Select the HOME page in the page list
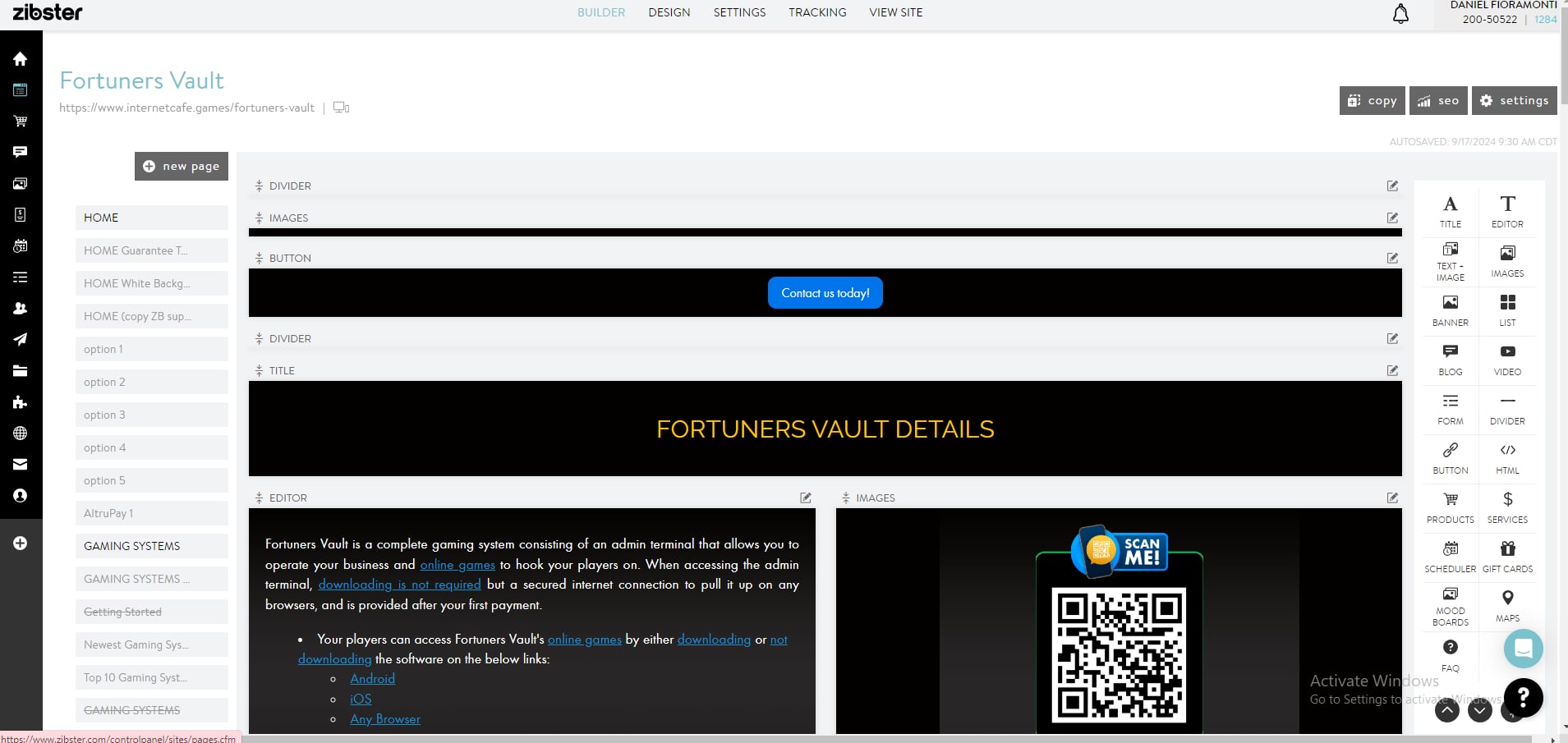The image size is (1568, 743). click(x=152, y=218)
